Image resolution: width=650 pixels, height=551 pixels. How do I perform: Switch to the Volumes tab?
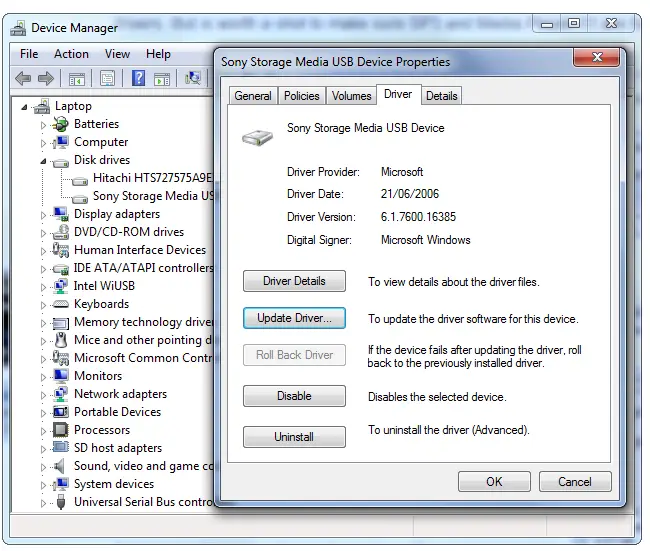pyautogui.click(x=352, y=96)
